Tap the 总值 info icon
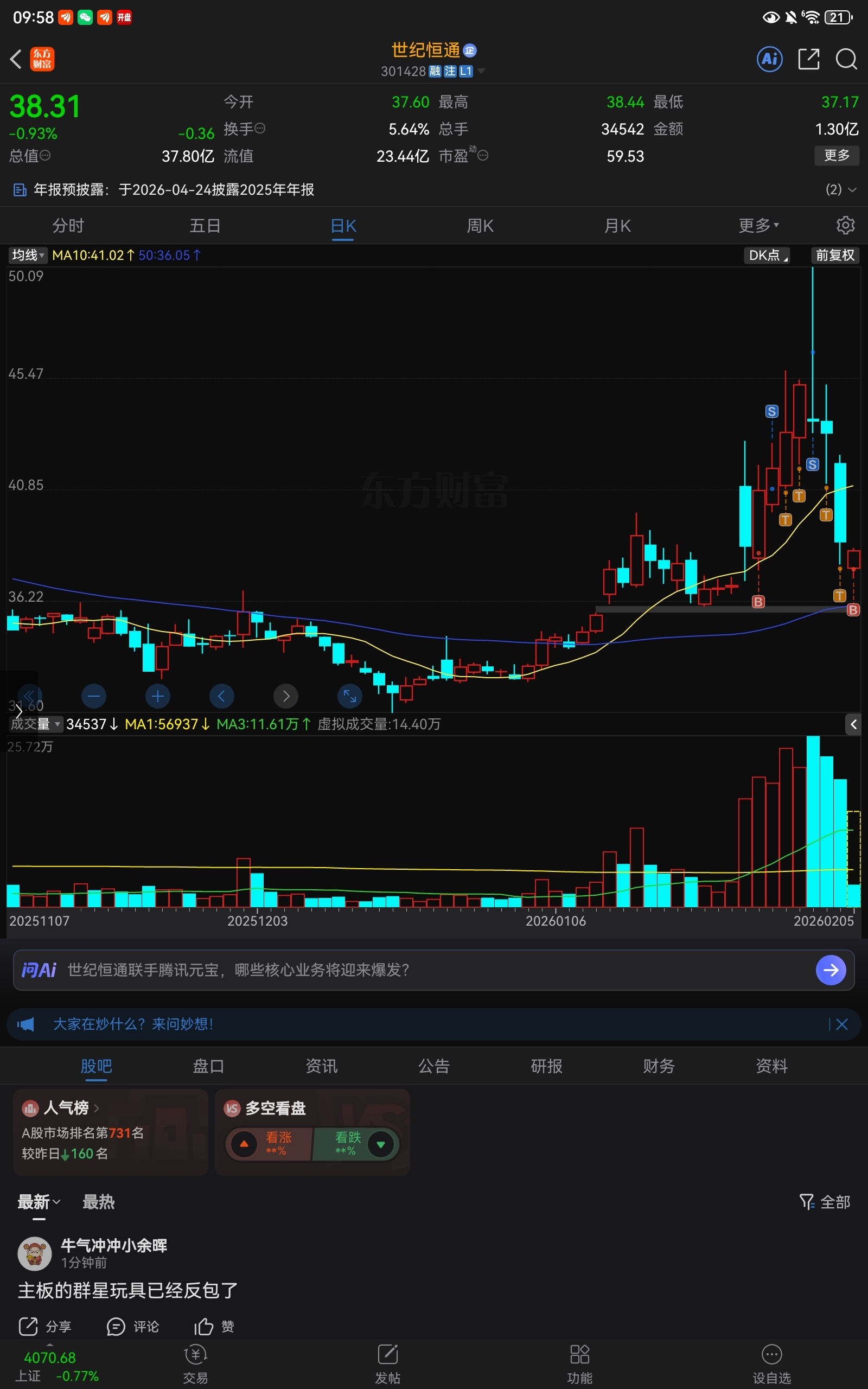 45,155
